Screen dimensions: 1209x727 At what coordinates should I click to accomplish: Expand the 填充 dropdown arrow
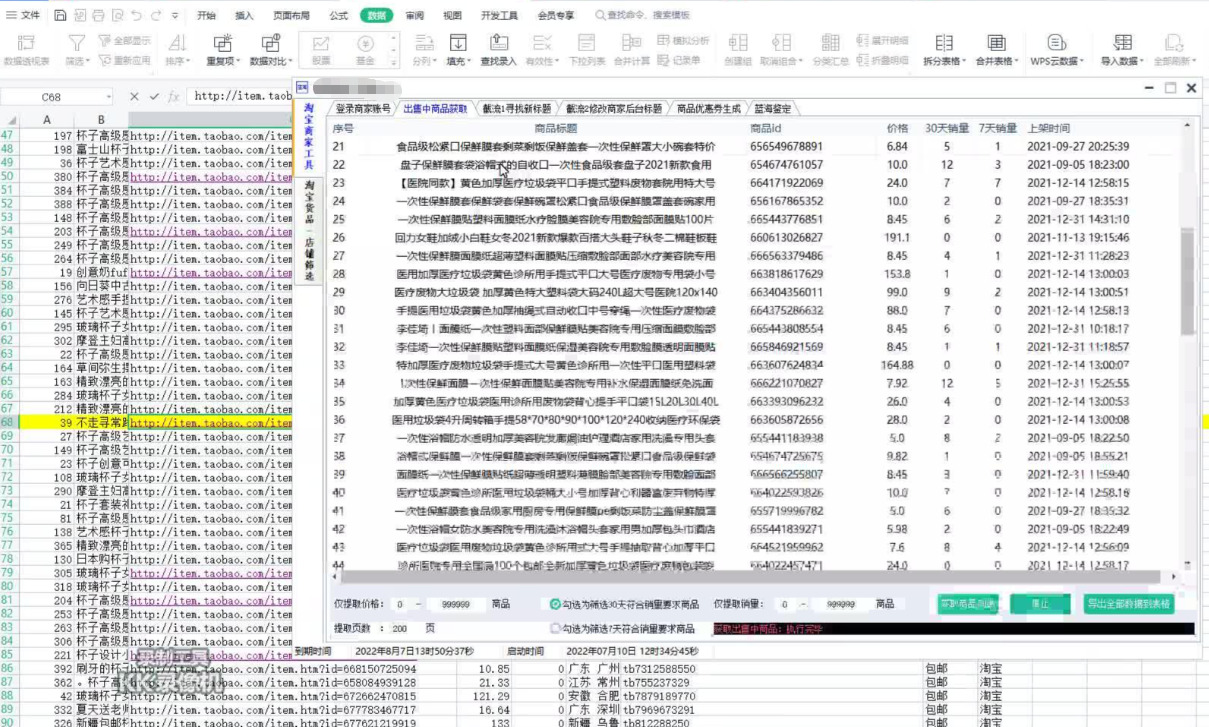[467, 61]
